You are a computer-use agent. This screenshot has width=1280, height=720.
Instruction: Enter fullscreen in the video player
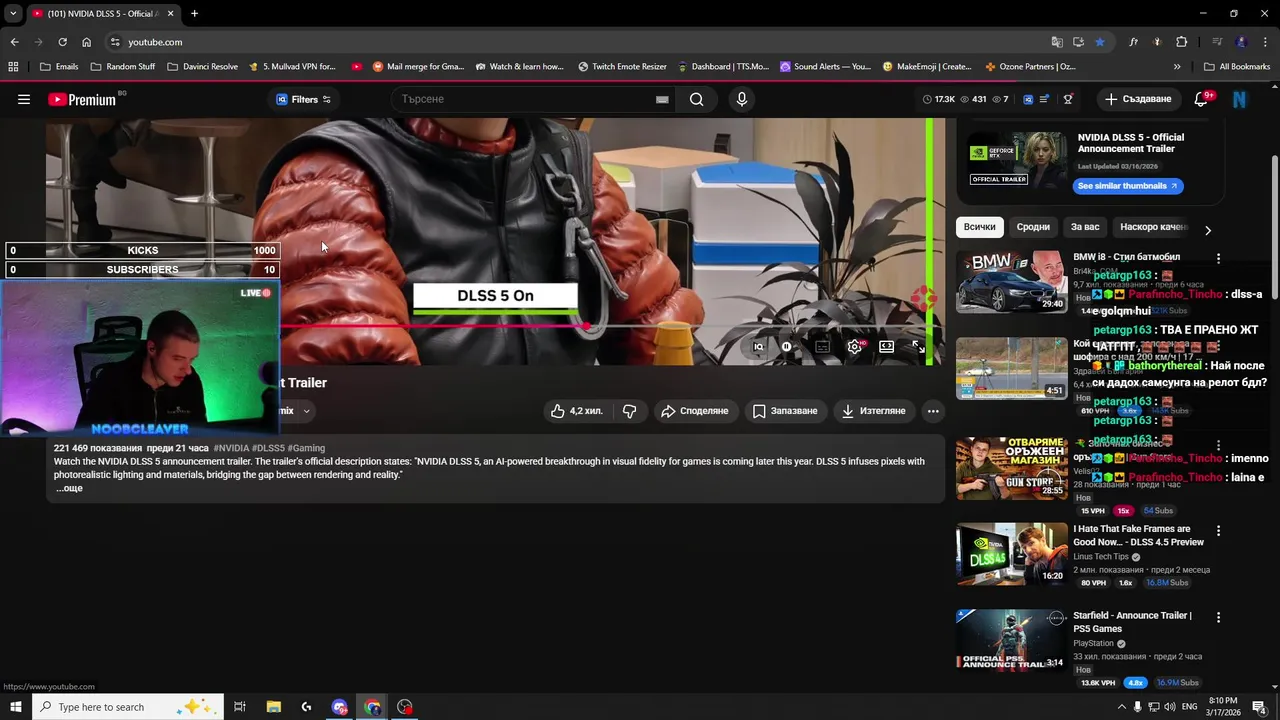[918, 346]
